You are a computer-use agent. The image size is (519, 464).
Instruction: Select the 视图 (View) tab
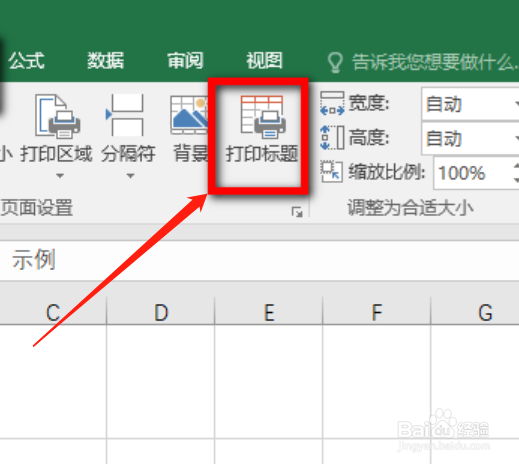coord(264,61)
